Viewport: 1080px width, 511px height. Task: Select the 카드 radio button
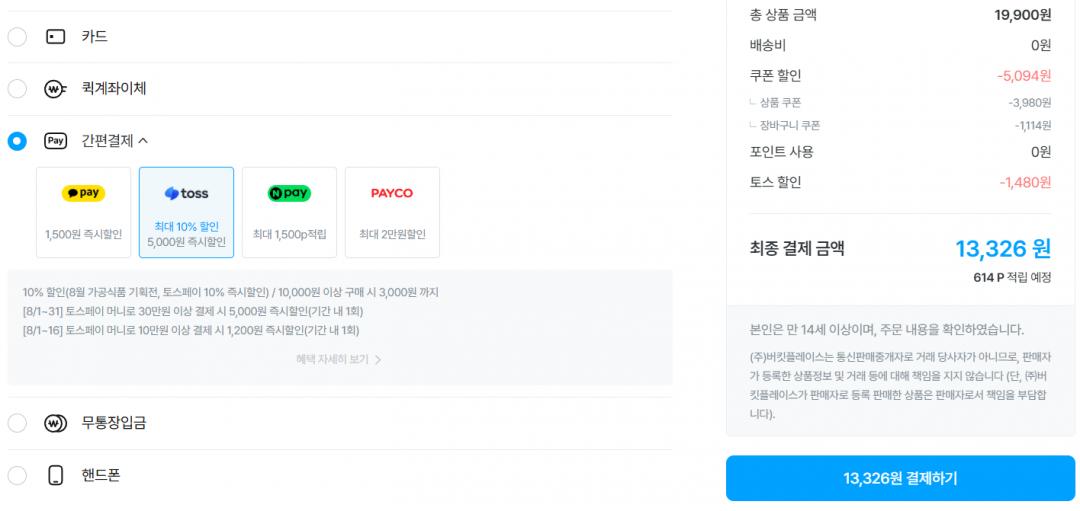pyautogui.click(x=17, y=36)
